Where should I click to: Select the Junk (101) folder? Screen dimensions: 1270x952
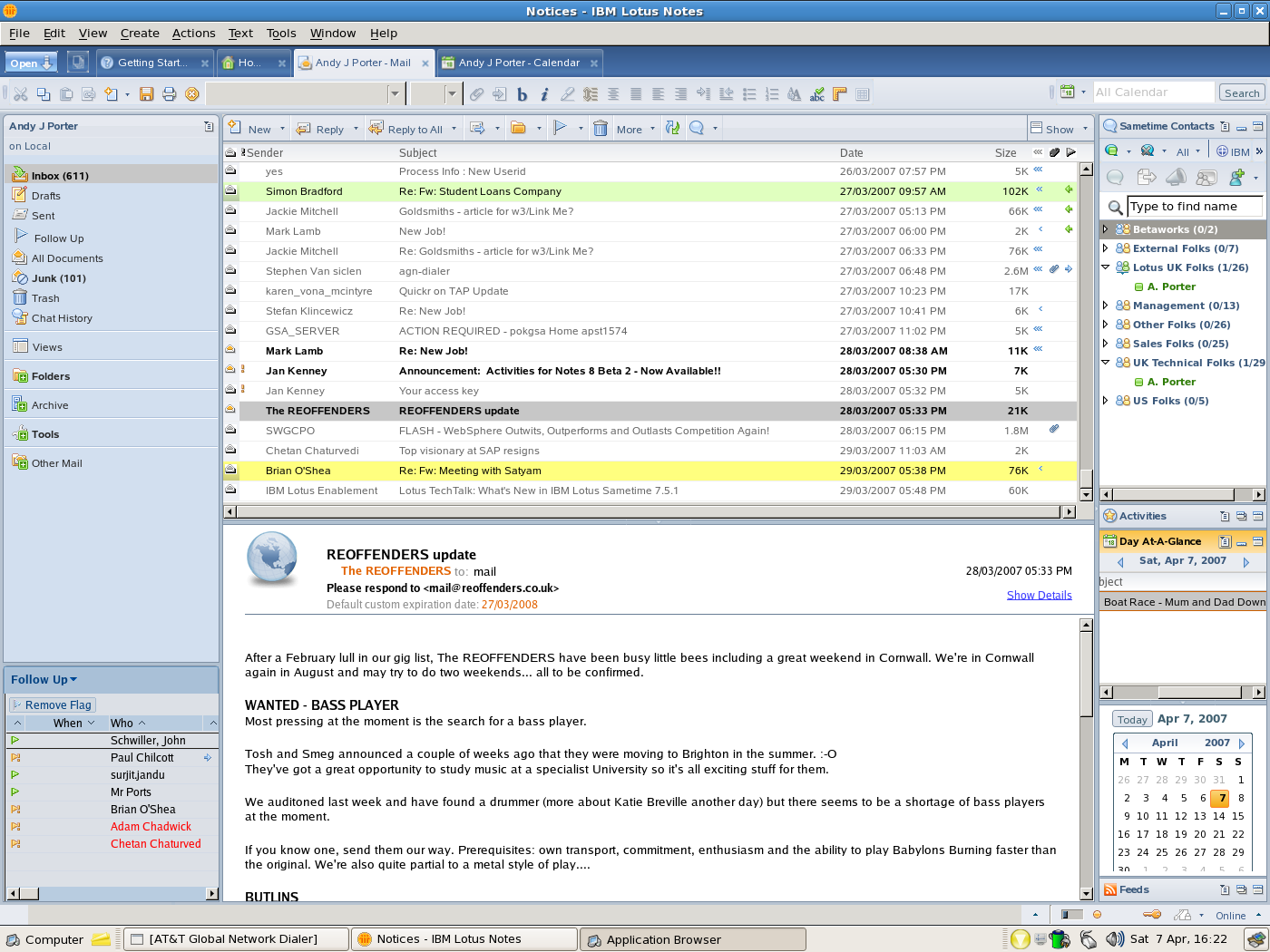pos(59,278)
